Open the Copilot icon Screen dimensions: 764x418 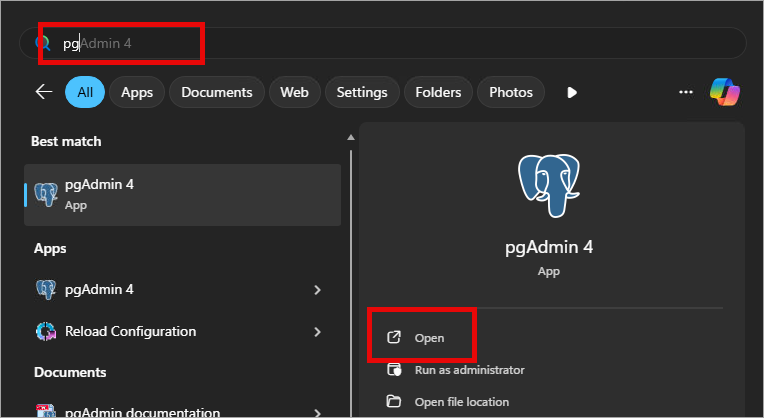pos(724,92)
